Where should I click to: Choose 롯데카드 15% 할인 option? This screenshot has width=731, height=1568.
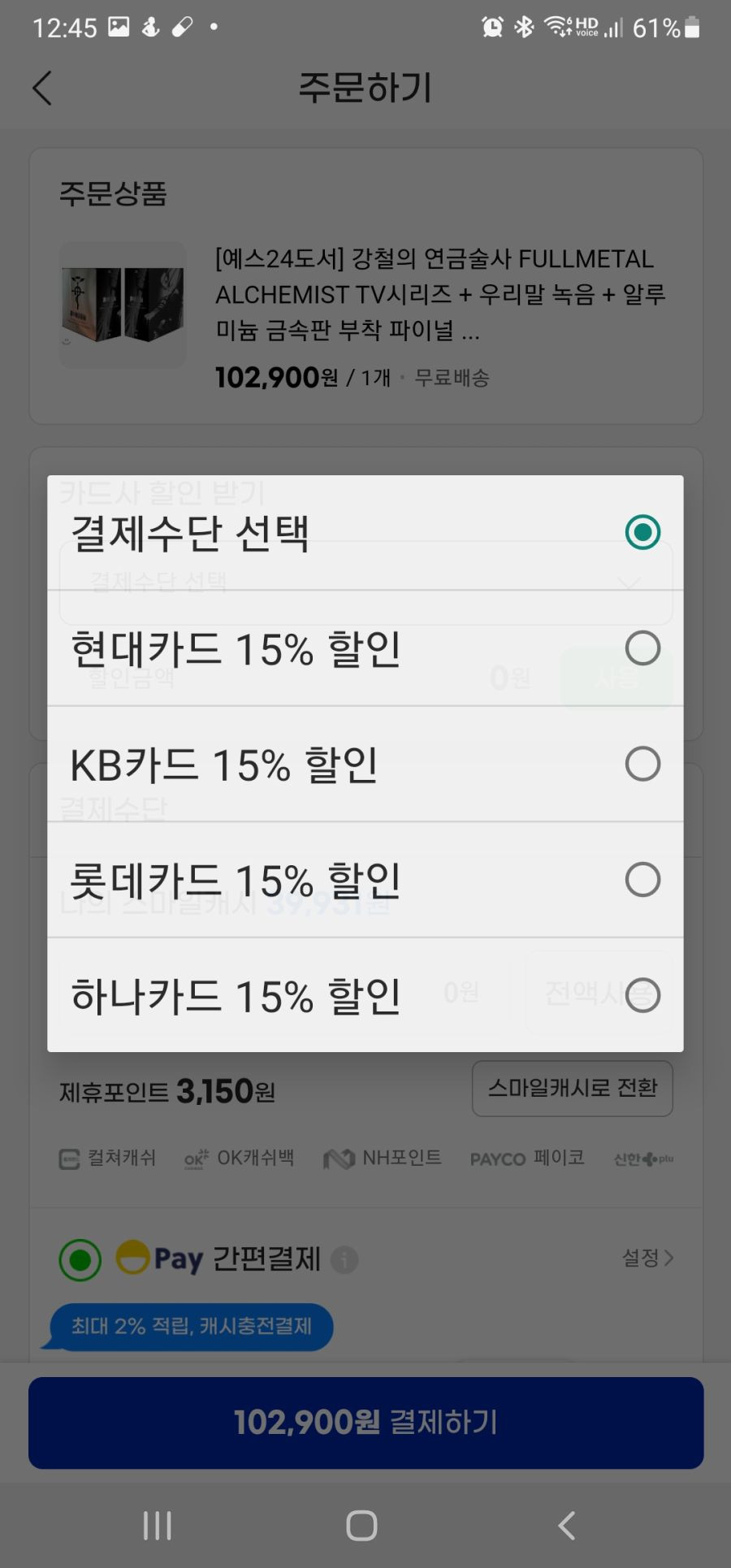[x=365, y=880]
